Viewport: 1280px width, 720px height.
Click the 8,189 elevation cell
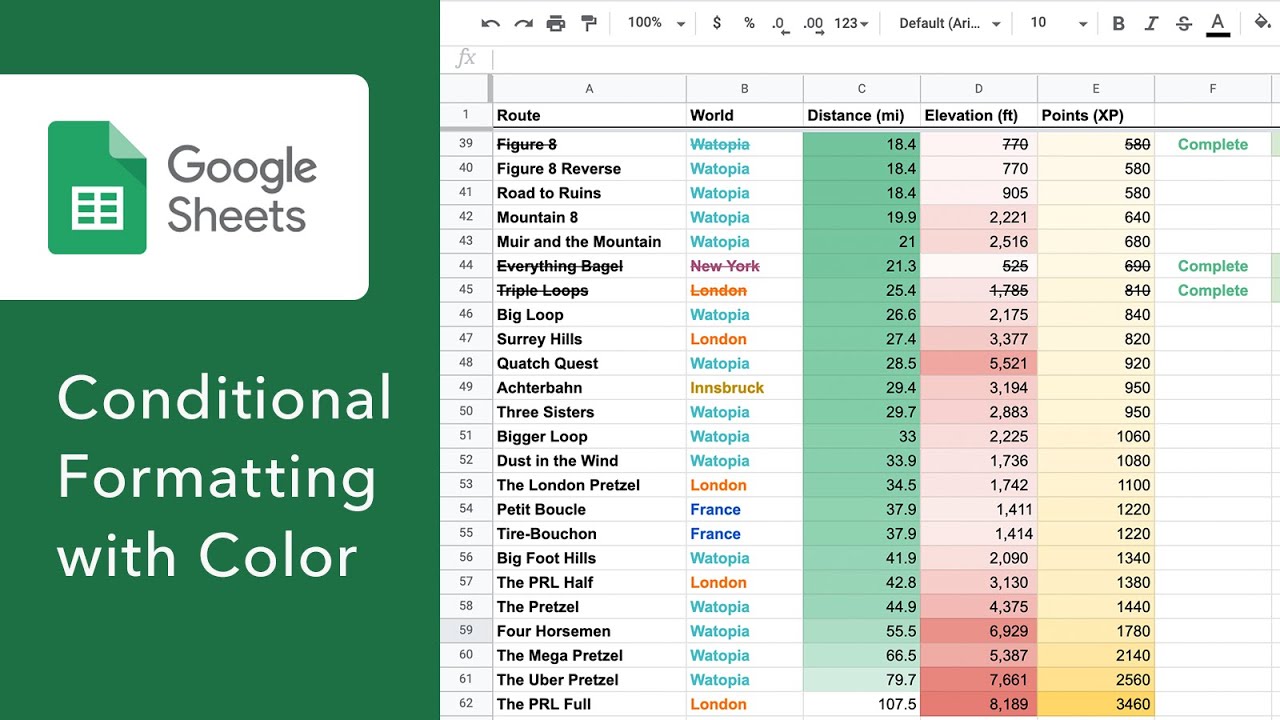pos(979,704)
